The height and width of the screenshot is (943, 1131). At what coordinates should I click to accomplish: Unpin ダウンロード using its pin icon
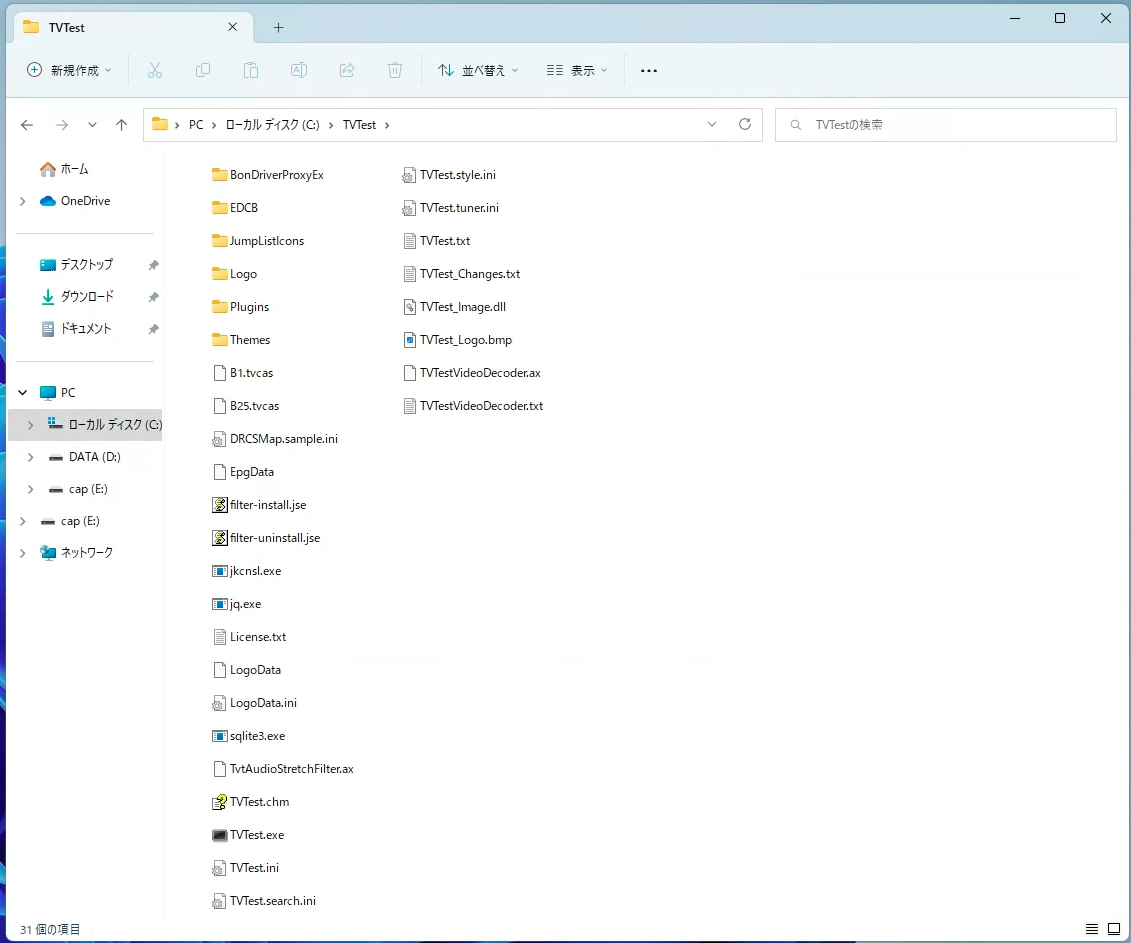click(153, 297)
